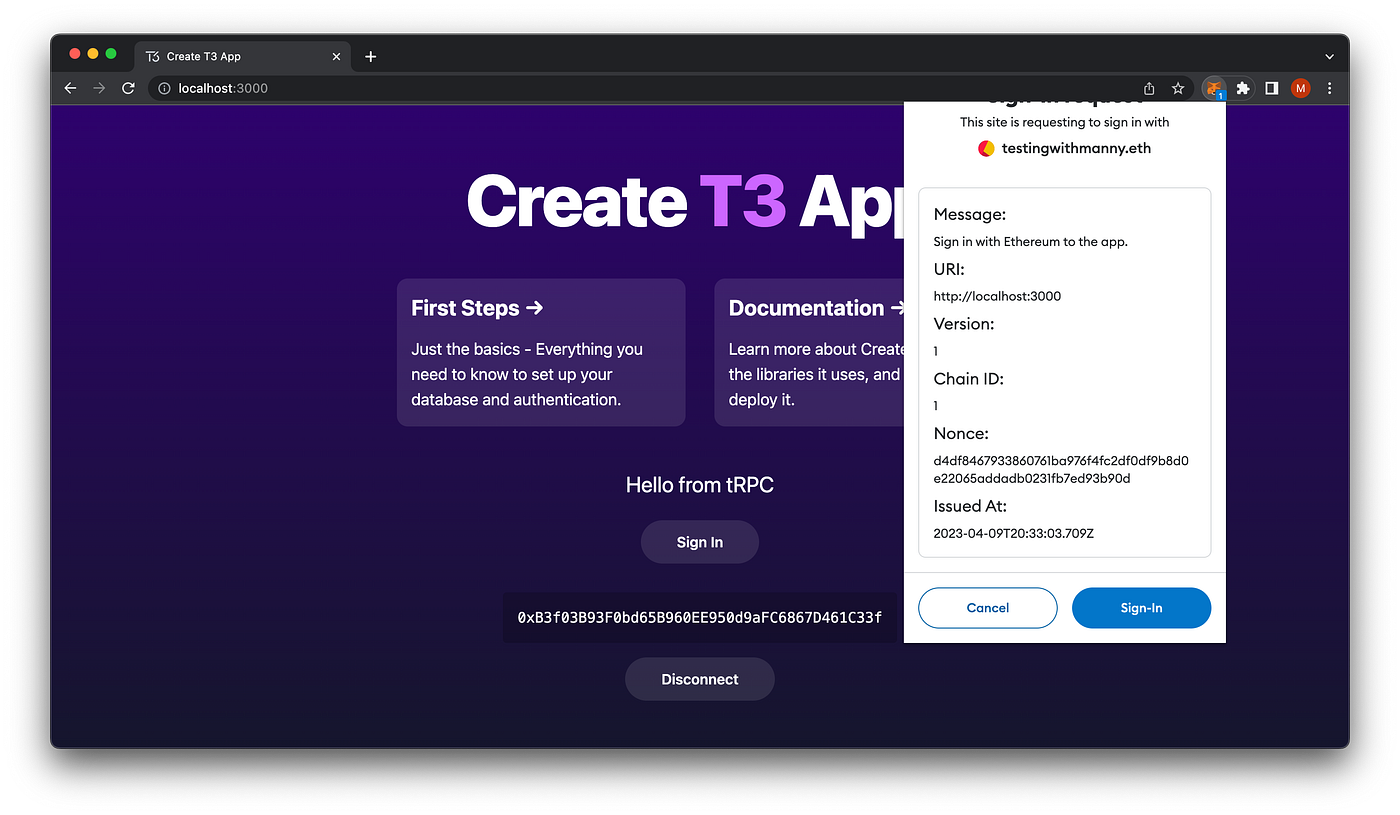Bookmark the page via the star icon
Image resolution: width=1400 pixels, height=815 pixels.
pyautogui.click(x=1177, y=88)
